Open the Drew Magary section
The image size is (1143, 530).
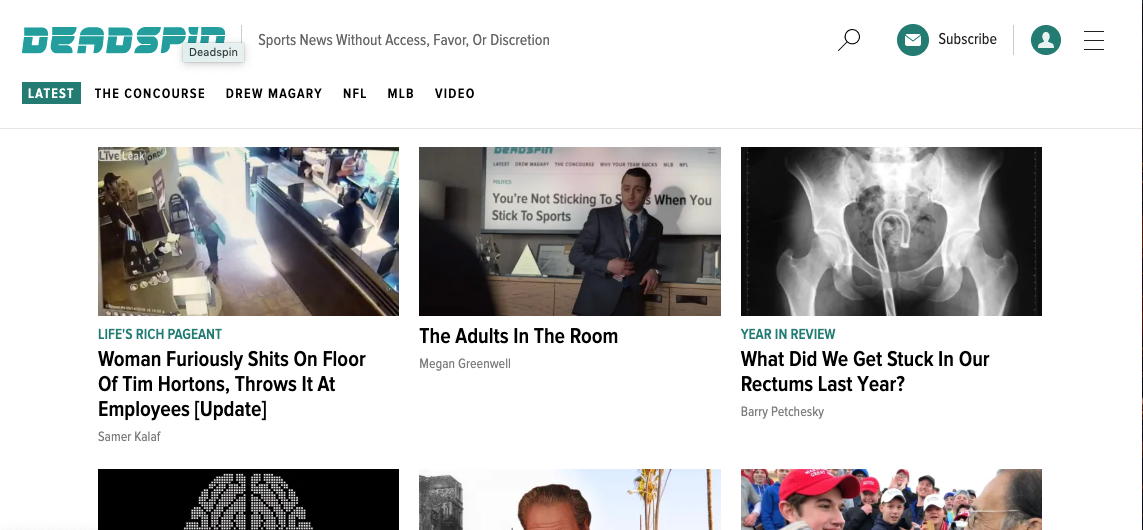pos(274,93)
